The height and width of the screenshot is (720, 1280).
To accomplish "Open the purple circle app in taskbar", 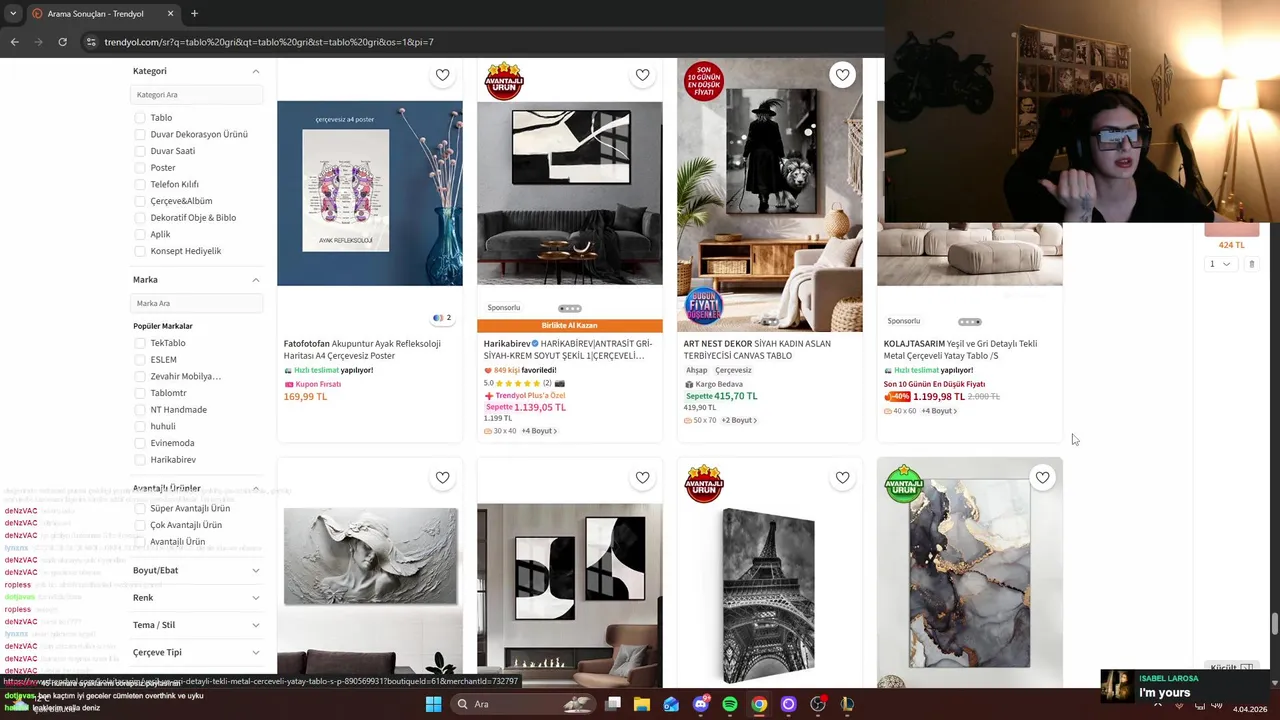I will click(788, 704).
